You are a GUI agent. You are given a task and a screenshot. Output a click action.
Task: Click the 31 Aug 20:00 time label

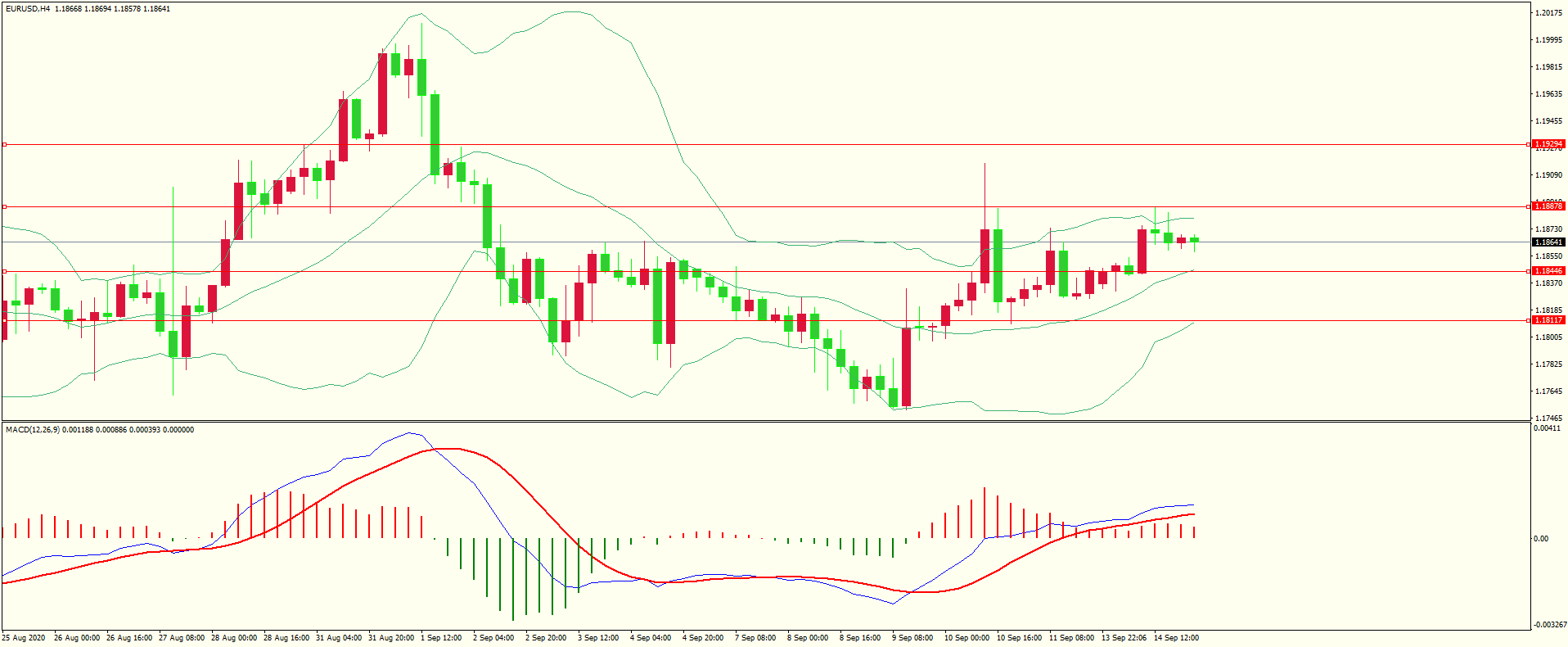391,638
